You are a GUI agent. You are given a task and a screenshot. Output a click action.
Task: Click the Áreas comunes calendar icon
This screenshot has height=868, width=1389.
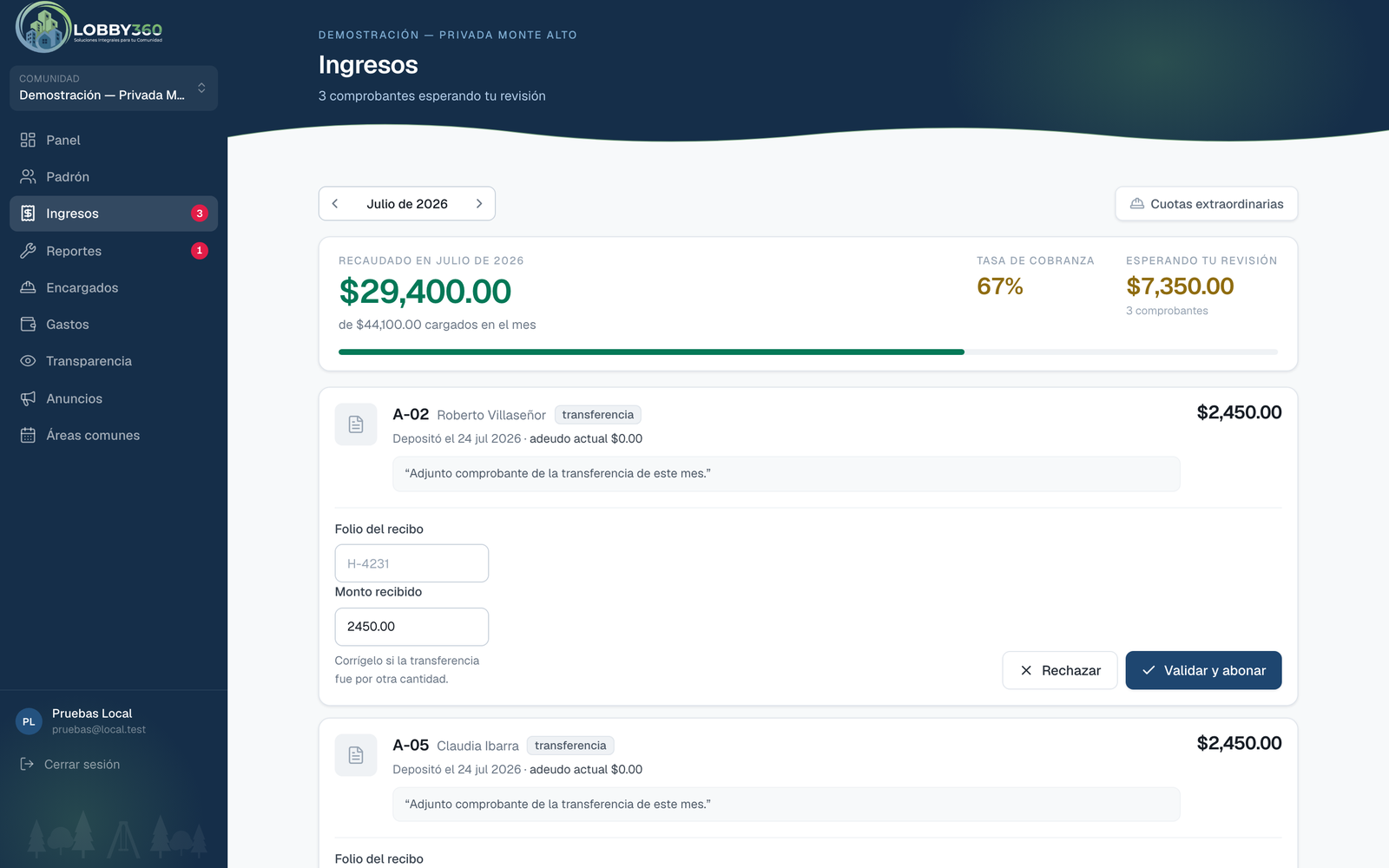tap(28, 435)
